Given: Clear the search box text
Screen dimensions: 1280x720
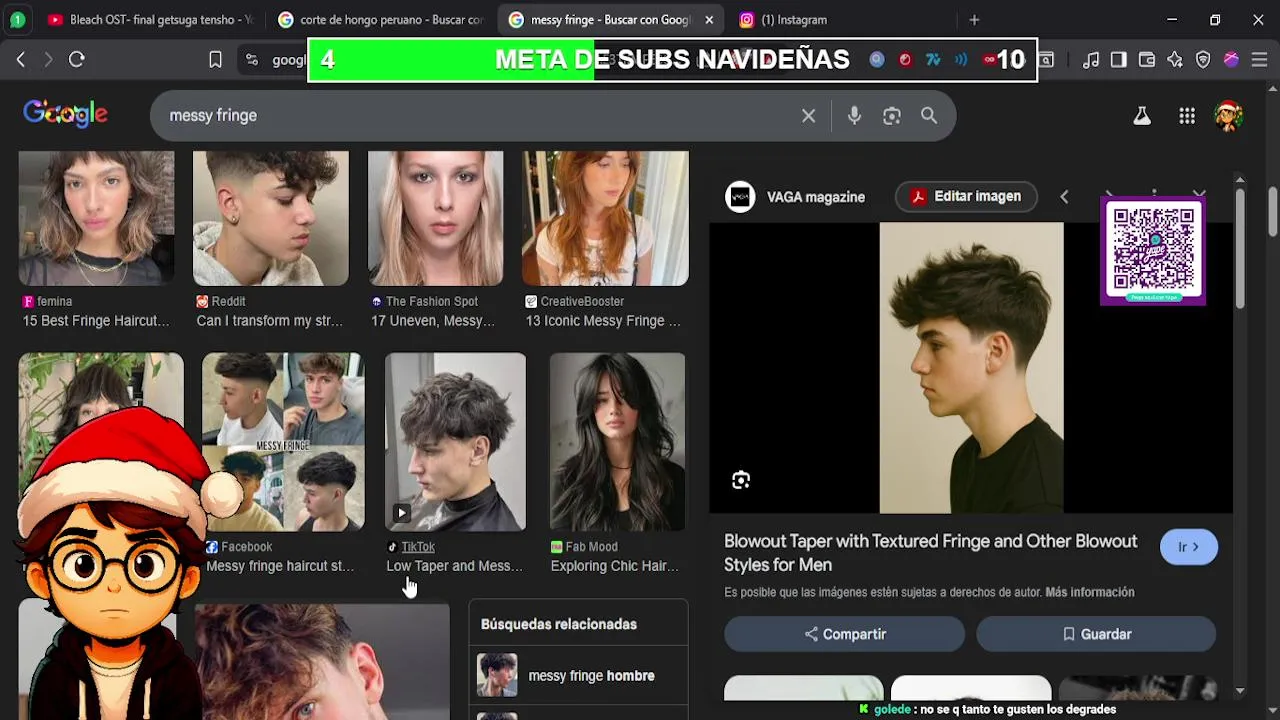Looking at the screenshot, I should [x=808, y=116].
